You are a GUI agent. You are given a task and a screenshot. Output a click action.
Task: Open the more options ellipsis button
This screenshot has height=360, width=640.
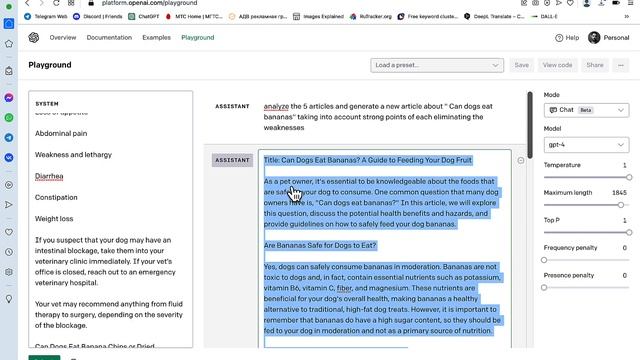pyautogui.click(x=621, y=65)
